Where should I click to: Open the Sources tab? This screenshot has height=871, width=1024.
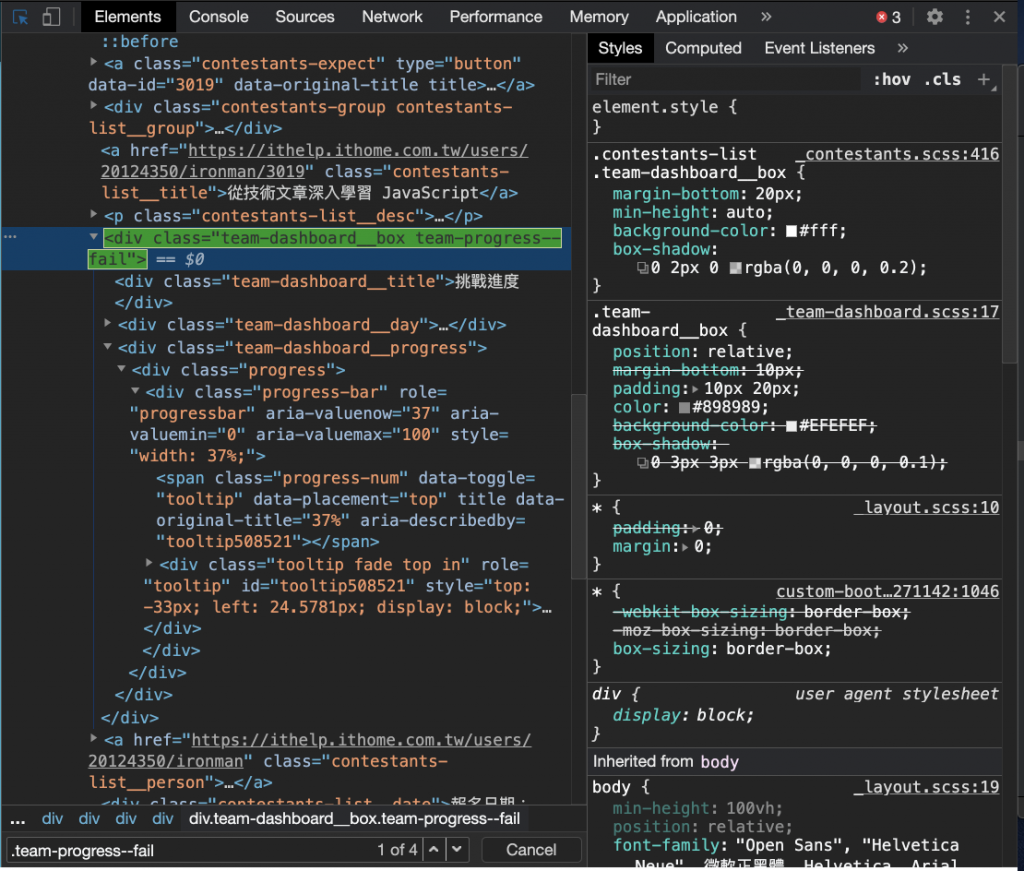pos(305,17)
